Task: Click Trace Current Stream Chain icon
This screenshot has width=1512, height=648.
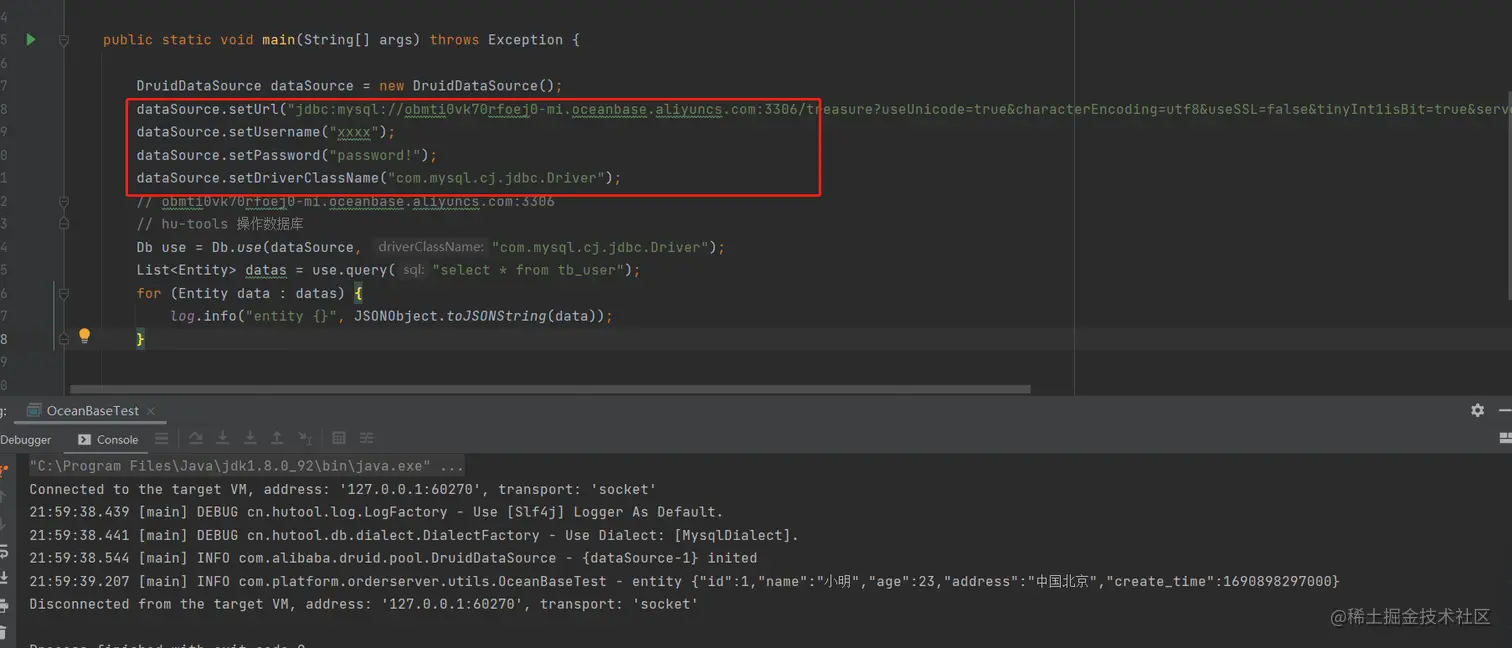Action: (x=367, y=438)
